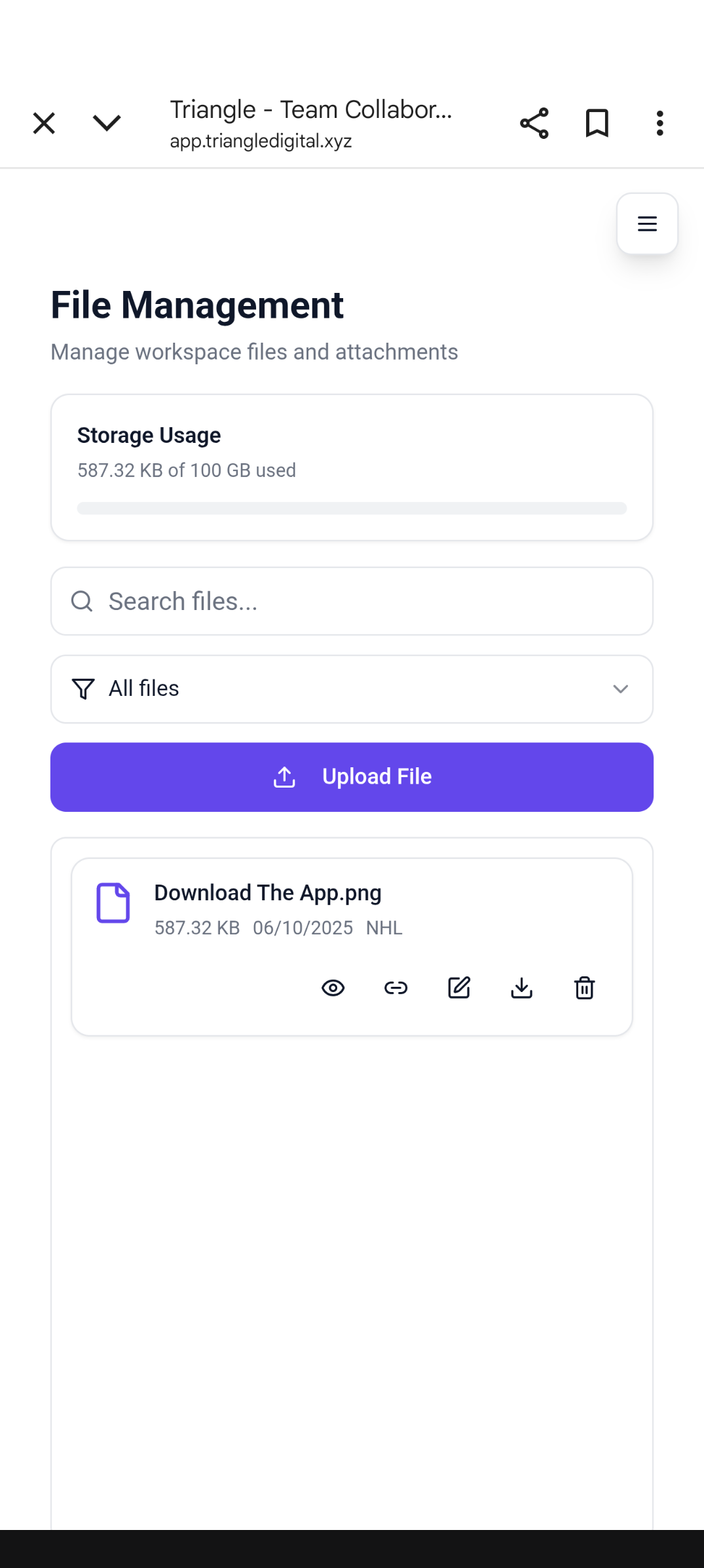Open the Download The App.png file name
This screenshot has width=704, height=1568.
[268, 892]
